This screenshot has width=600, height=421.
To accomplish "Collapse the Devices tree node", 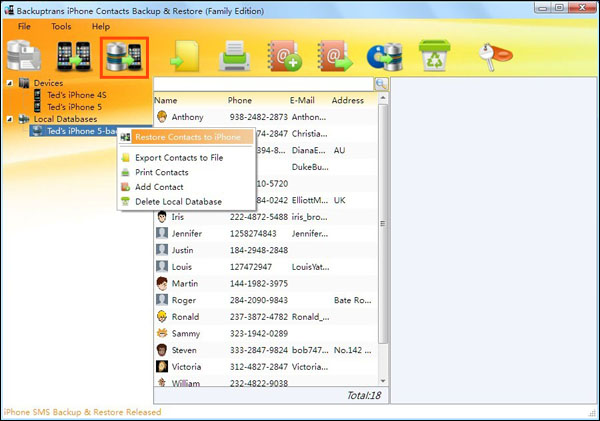I will click(x=10, y=83).
